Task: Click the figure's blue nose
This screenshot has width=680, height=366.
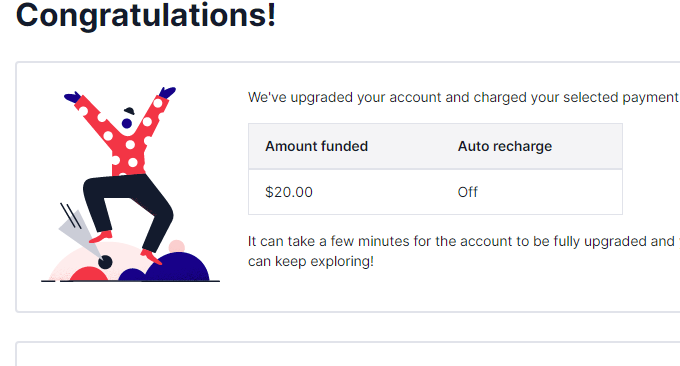Action: click(x=127, y=124)
